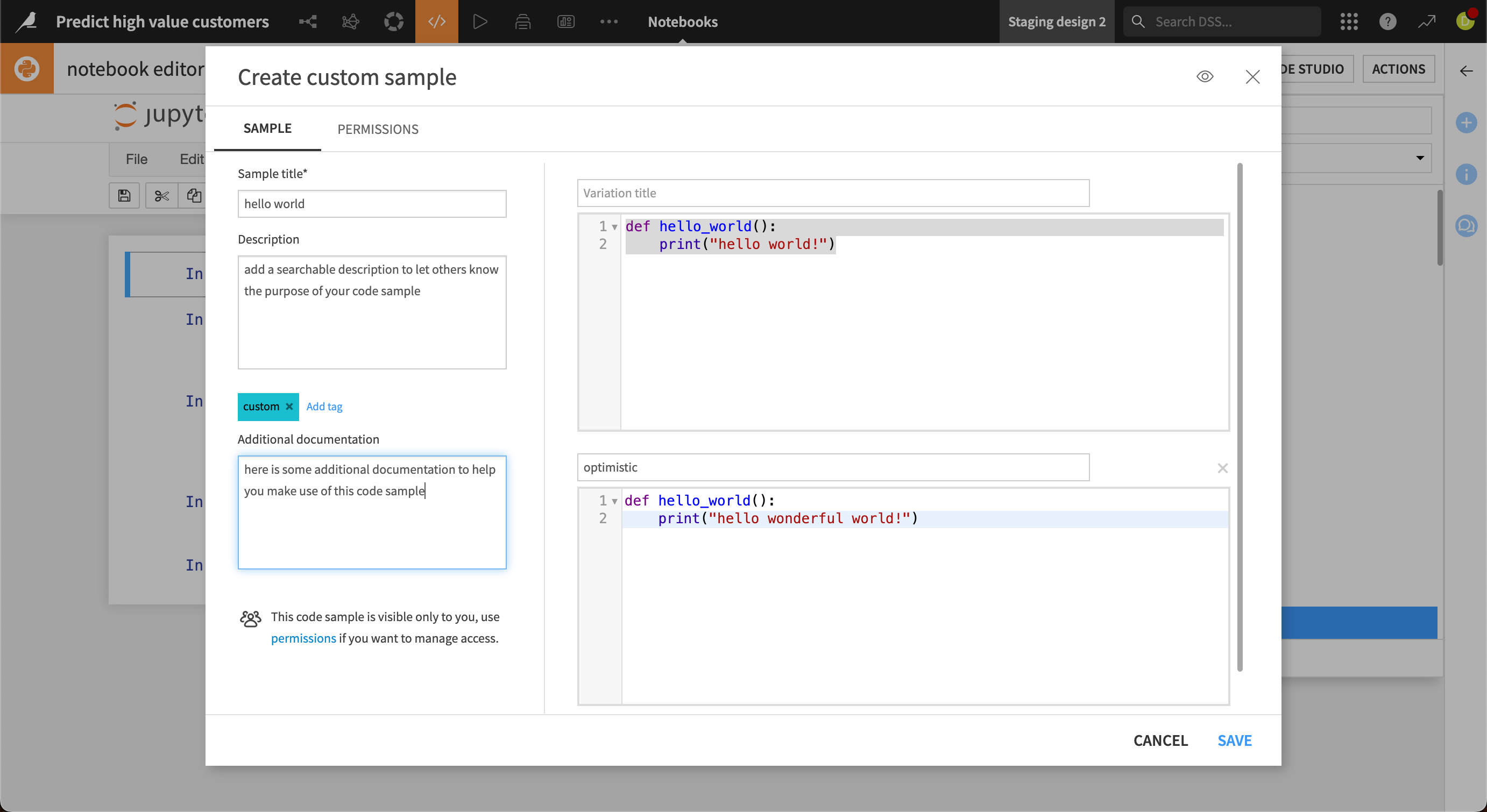Click the Jobs play icon in navbar
The height and width of the screenshot is (812, 1487).
[x=480, y=22]
